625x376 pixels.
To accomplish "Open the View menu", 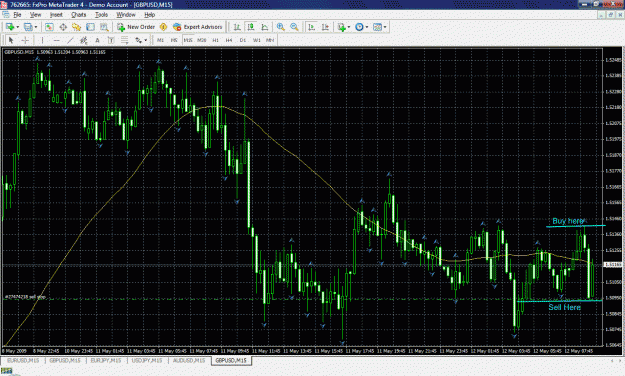I will (35, 15).
